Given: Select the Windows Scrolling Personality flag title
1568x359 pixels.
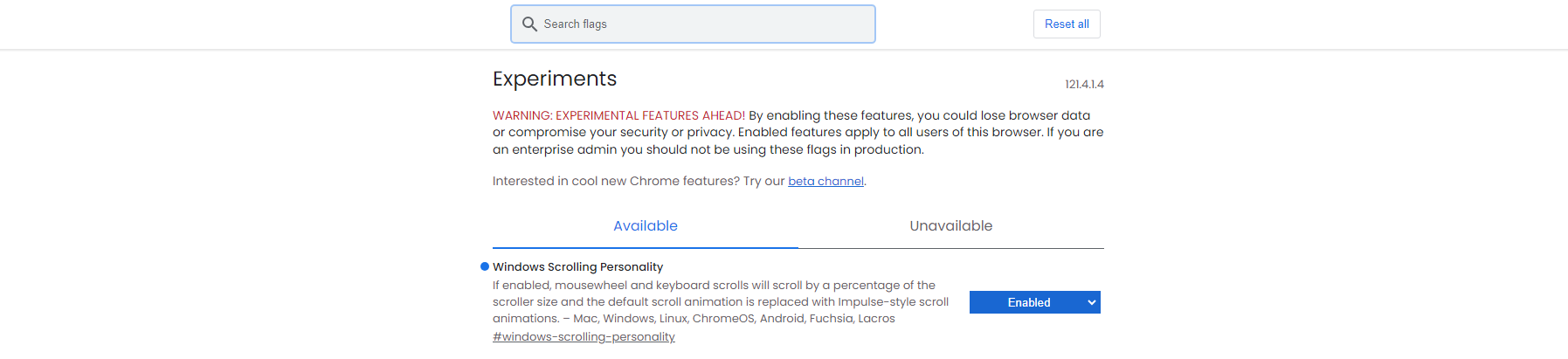Looking at the screenshot, I should 577,267.
